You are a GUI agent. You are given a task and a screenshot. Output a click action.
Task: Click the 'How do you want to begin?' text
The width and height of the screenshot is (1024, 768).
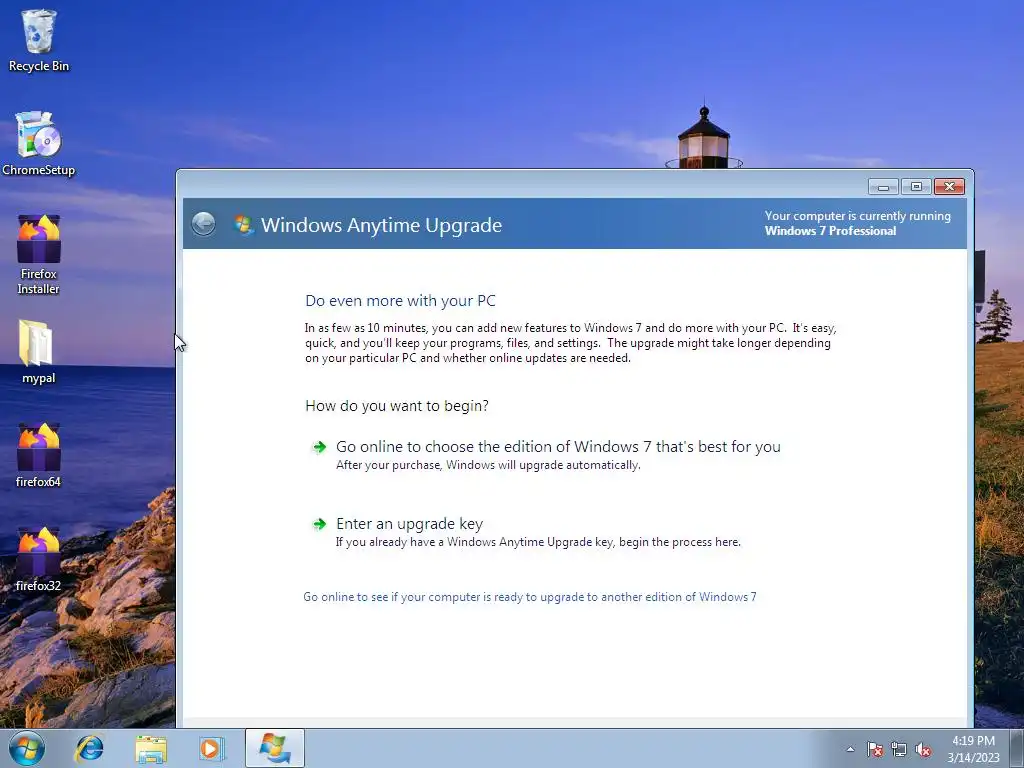397,406
